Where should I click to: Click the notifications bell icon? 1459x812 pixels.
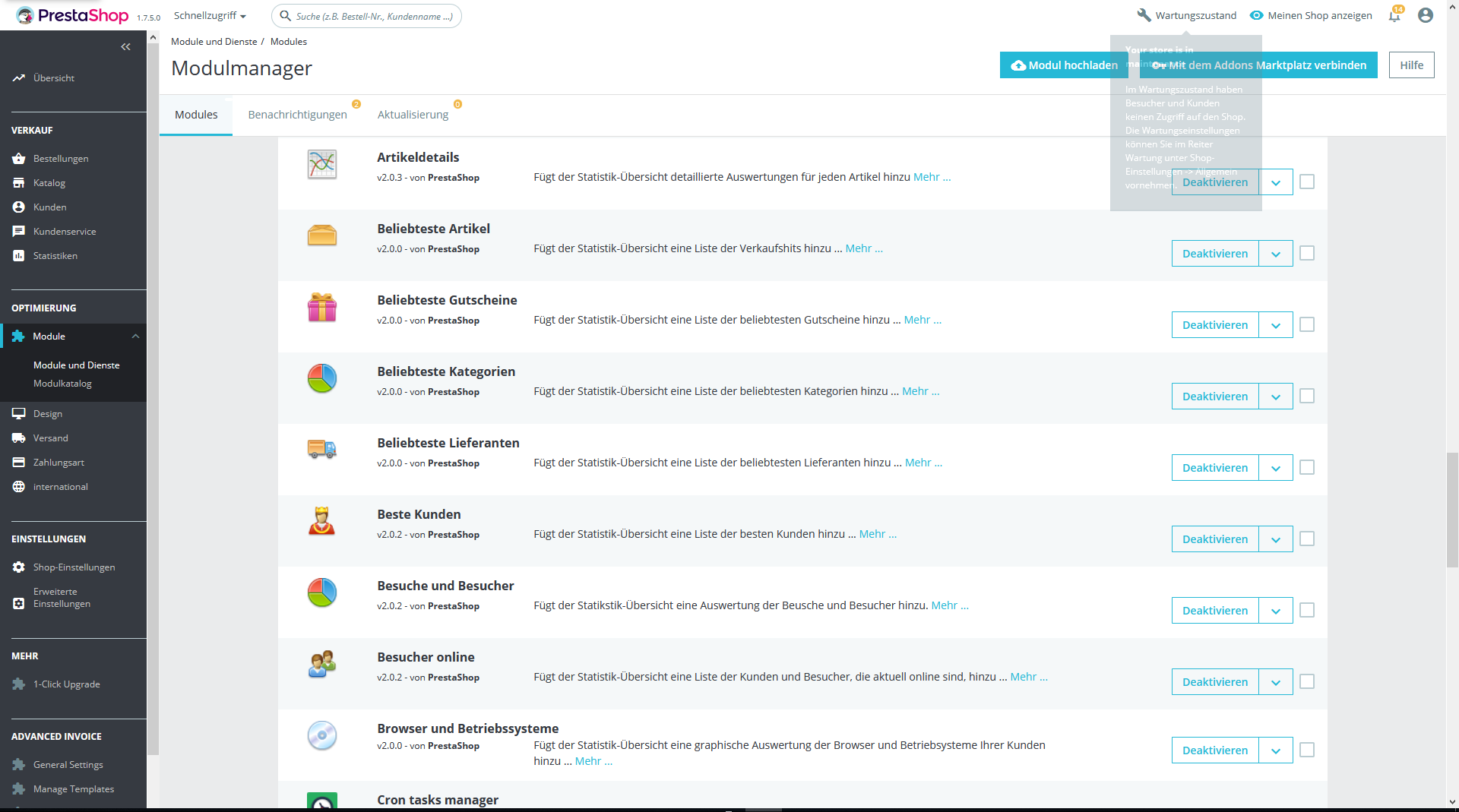pos(1394,15)
